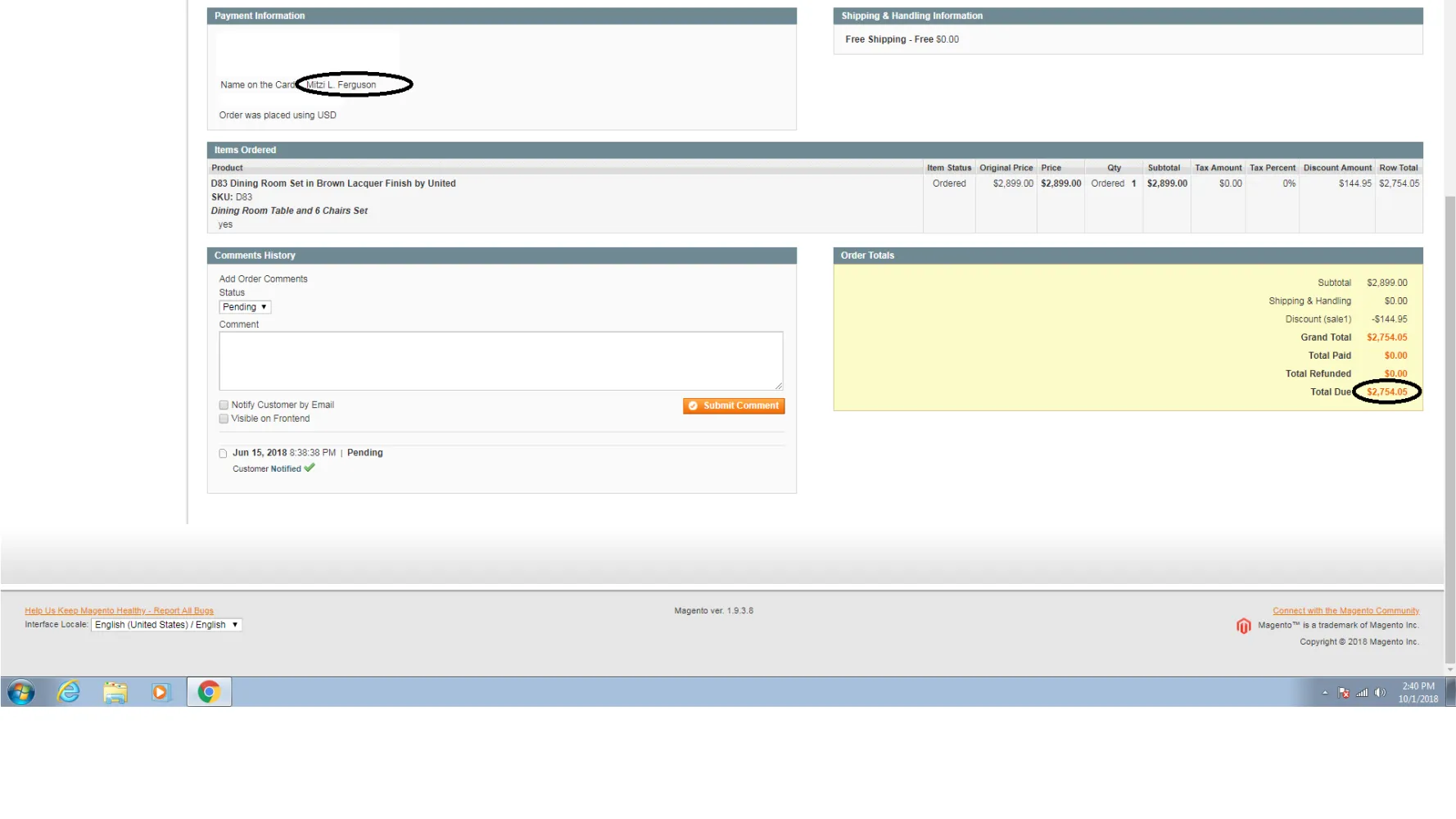The image size is (1456, 819).
Task: Click the Order Totals section header
Action: (1128, 256)
